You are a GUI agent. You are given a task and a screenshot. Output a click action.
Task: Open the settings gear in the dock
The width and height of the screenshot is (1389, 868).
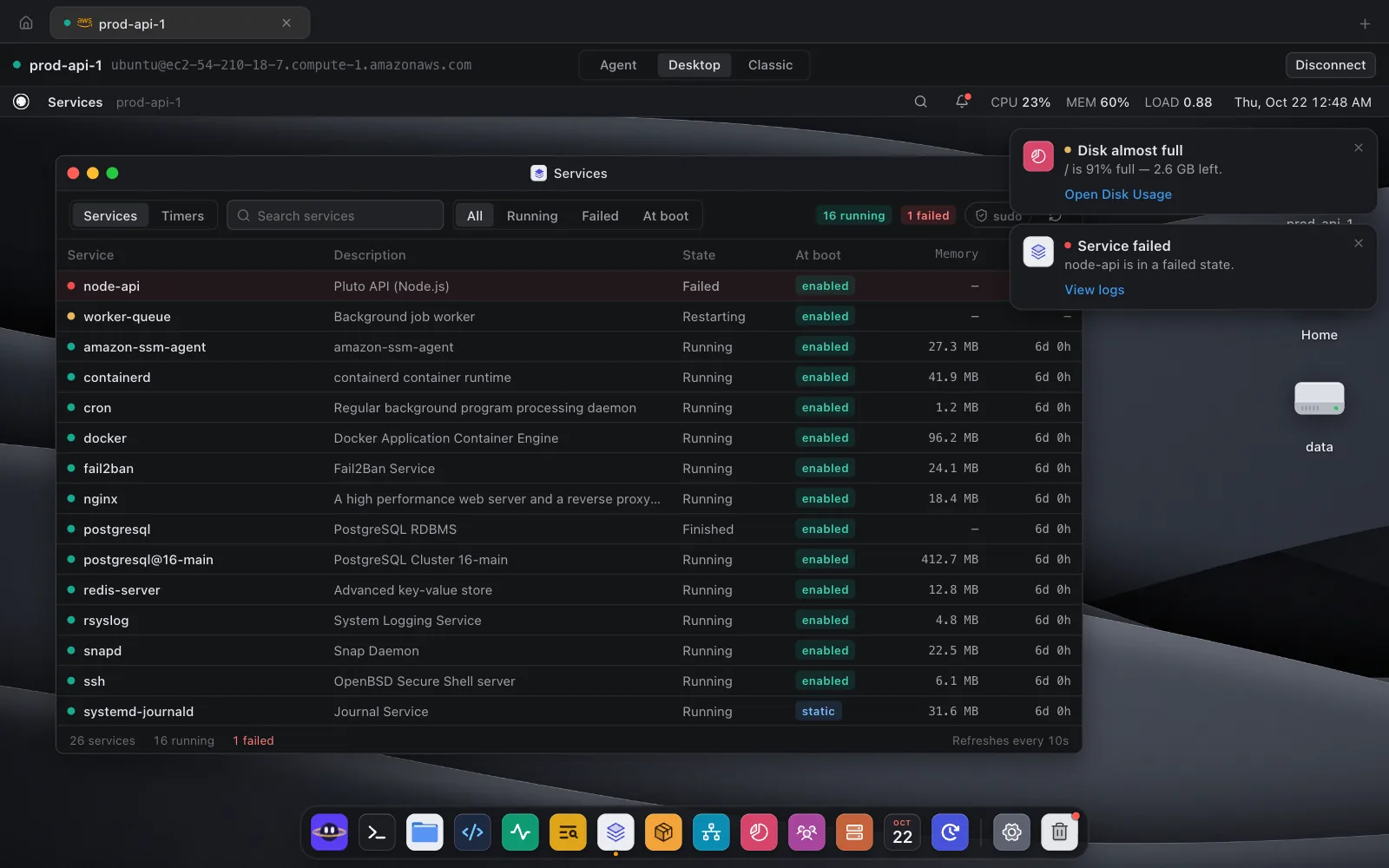(1011, 832)
